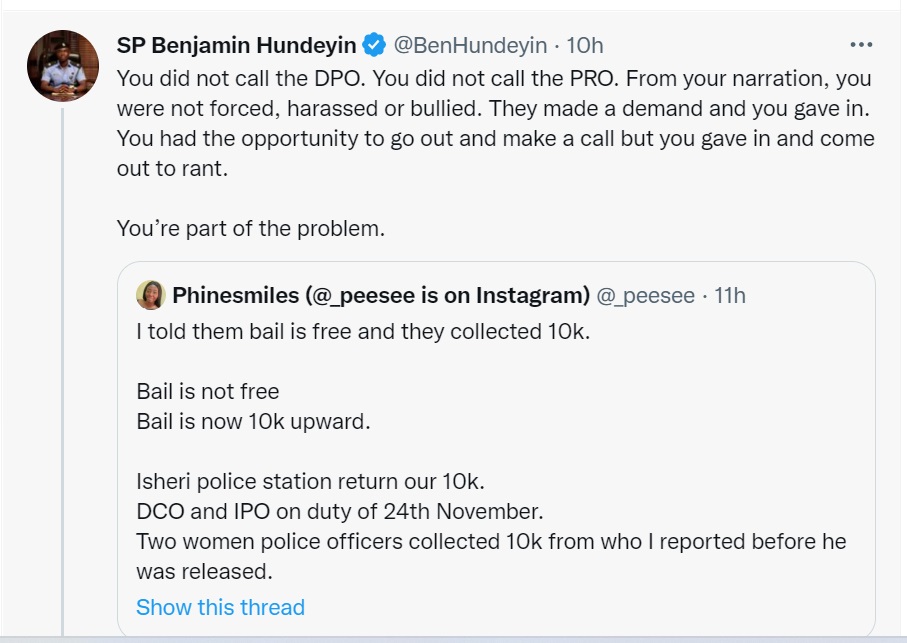This screenshot has height=643, width=907.
Task: Open quoted tweet at "I told them bail is free"
Action: 363,331
